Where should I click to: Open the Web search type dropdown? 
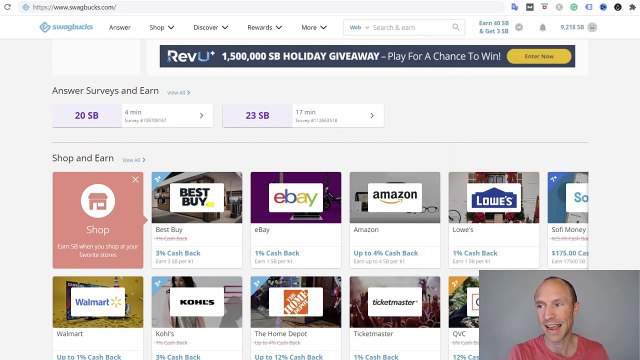[x=359, y=27]
